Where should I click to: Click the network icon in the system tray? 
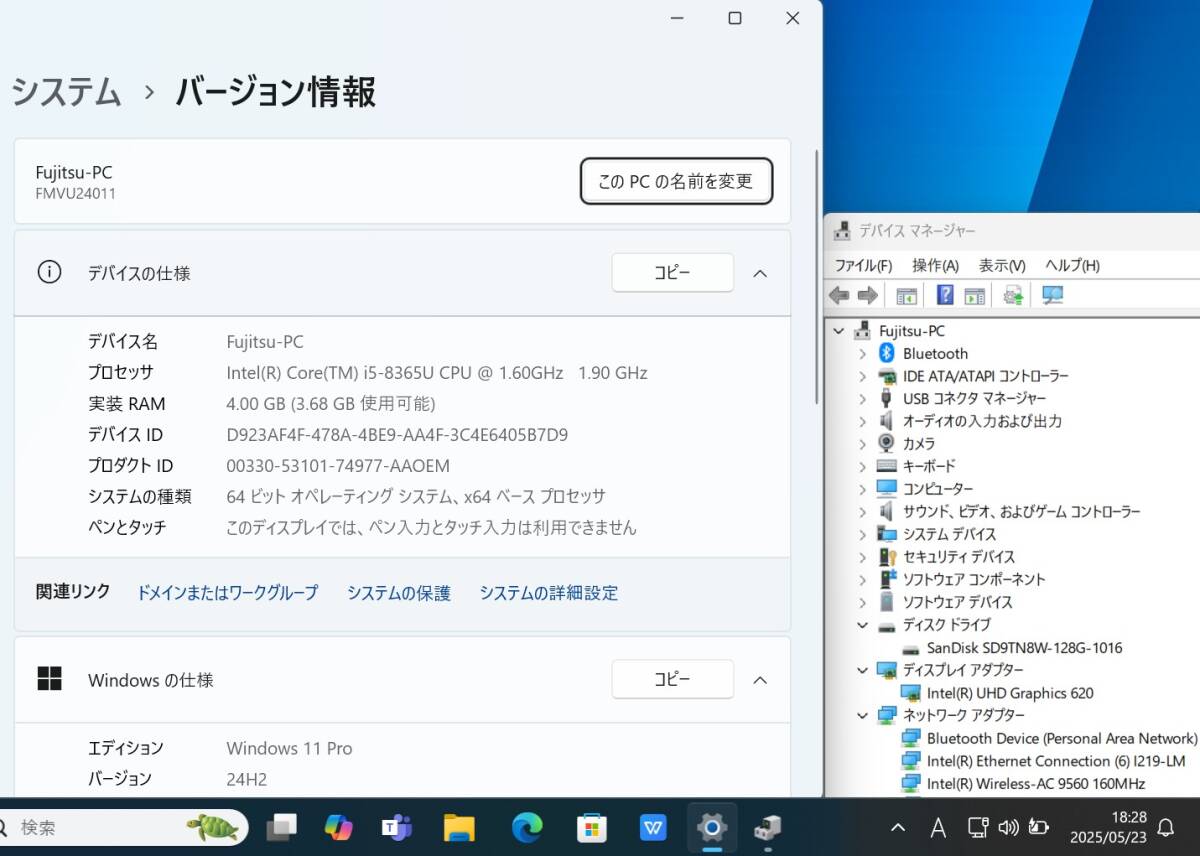pos(978,827)
